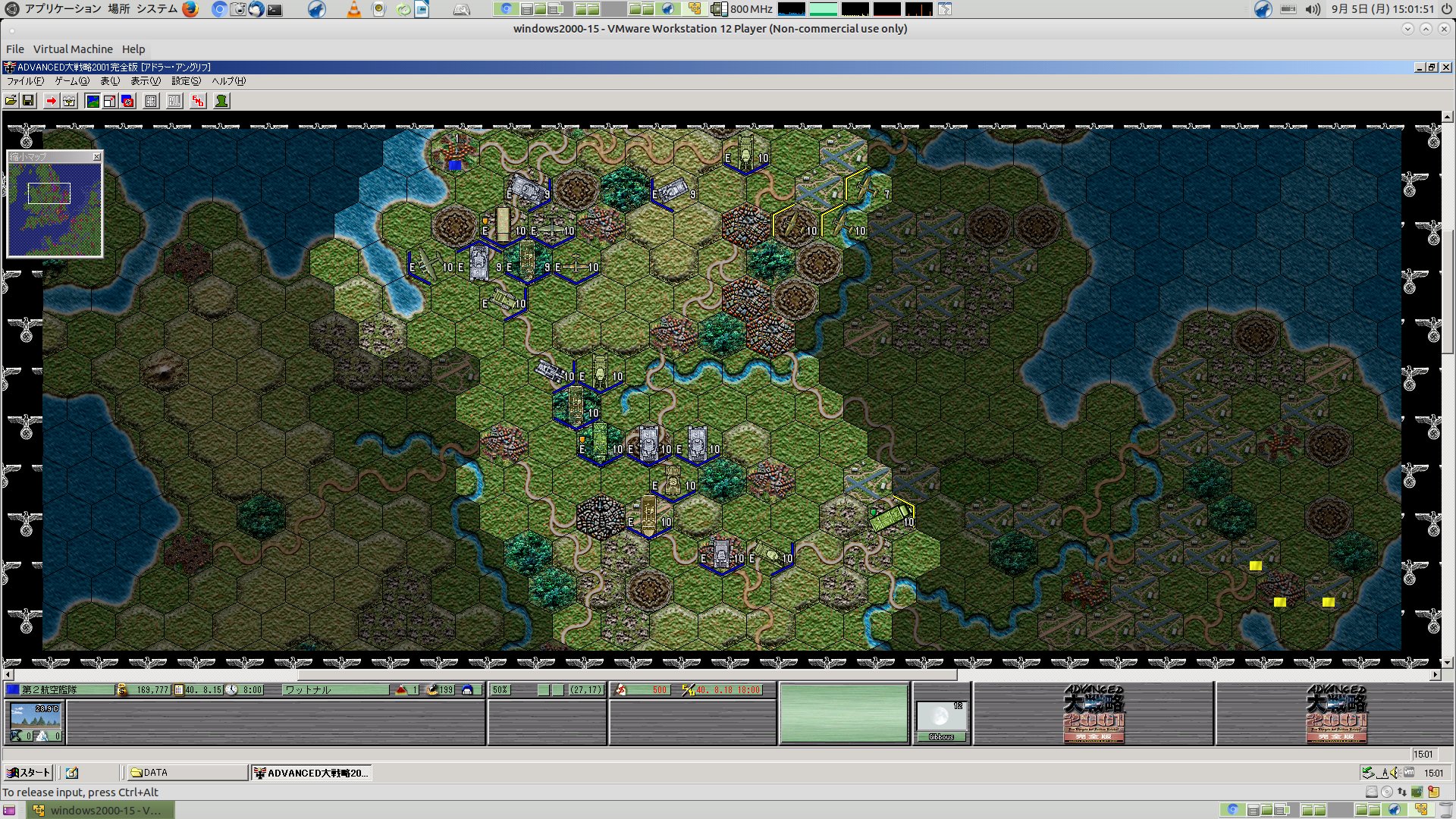Viewport: 1456px width, 819px height.
Task: Click the vertical scrollbar down arrow
Action: (x=1448, y=662)
